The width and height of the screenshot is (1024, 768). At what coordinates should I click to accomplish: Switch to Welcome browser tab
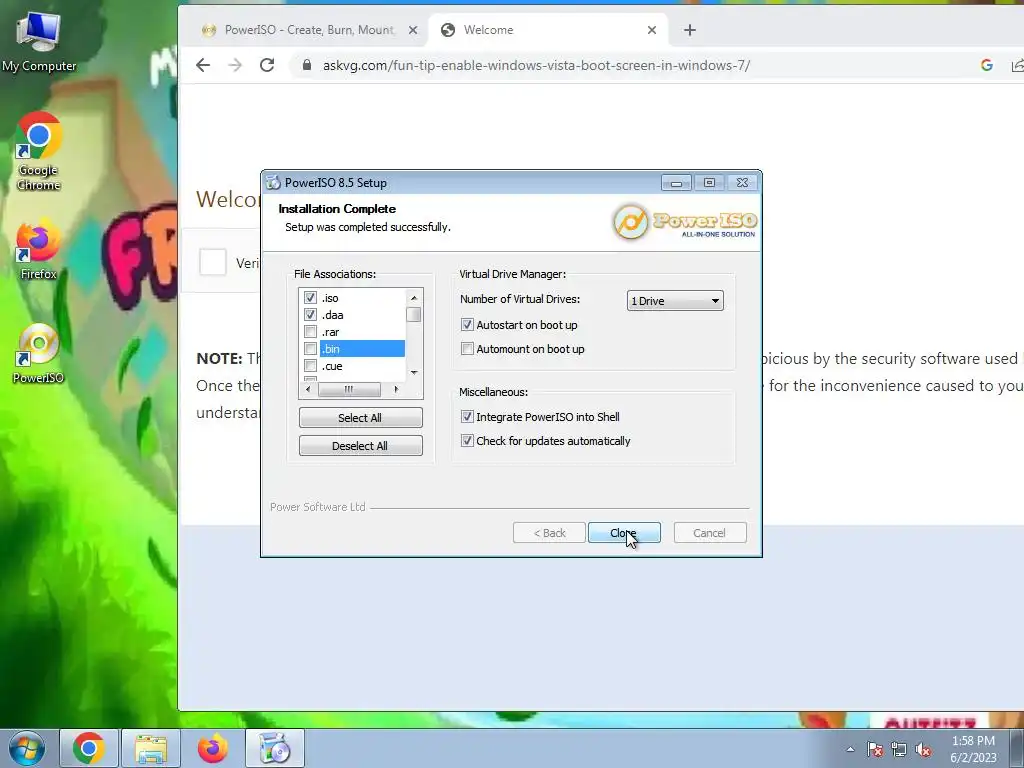coord(549,30)
